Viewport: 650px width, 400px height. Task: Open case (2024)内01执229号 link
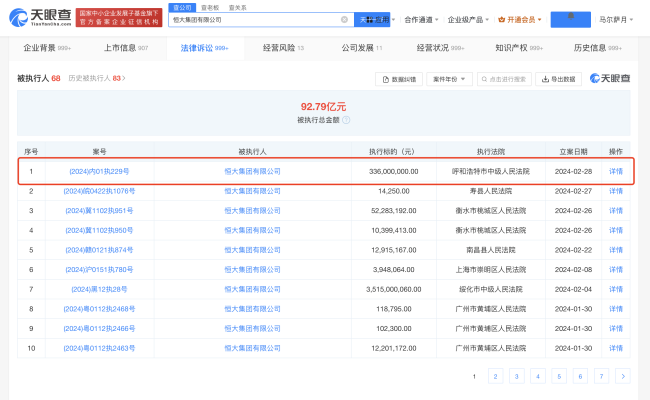pyautogui.click(x=99, y=171)
